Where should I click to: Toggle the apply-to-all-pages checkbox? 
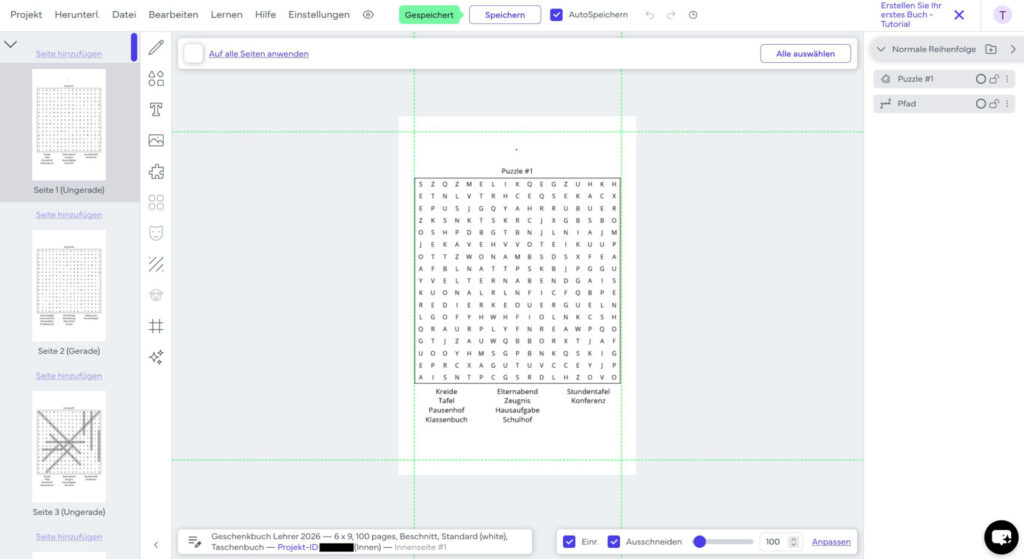pyautogui.click(x=193, y=54)
